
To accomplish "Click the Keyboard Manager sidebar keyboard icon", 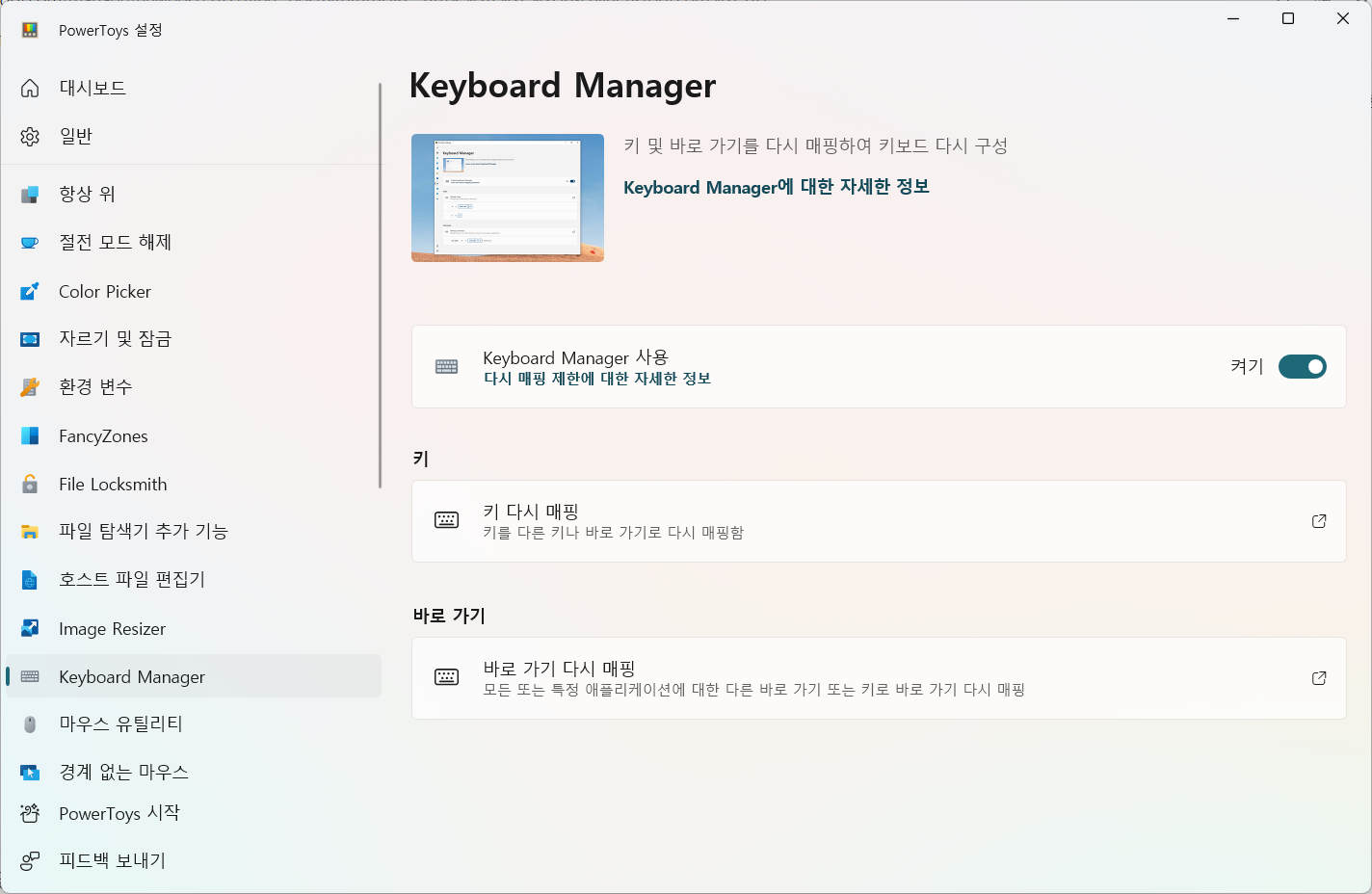I will click(x=30, y=676).
